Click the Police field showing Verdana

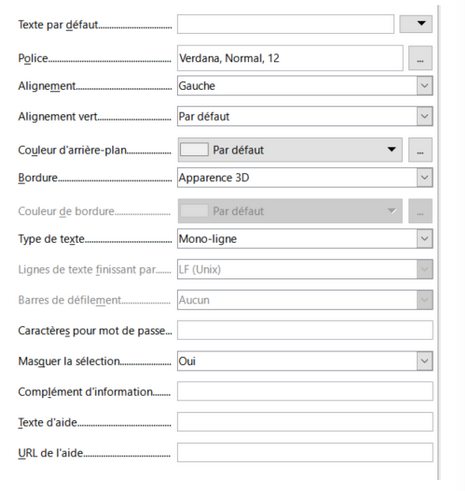click(290, 58)
